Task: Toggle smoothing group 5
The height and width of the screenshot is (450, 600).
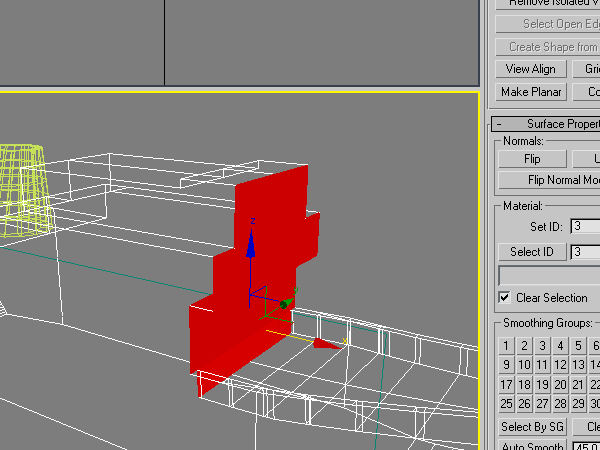Action: tap(578, 346)
